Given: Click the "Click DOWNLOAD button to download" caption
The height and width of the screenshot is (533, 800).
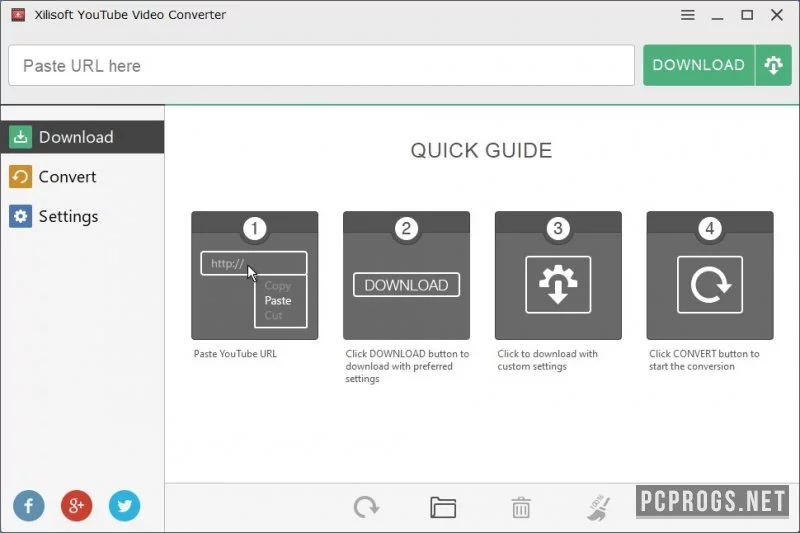Looking at the screenshot, I should pyautogui.click(x=407, y=366).
